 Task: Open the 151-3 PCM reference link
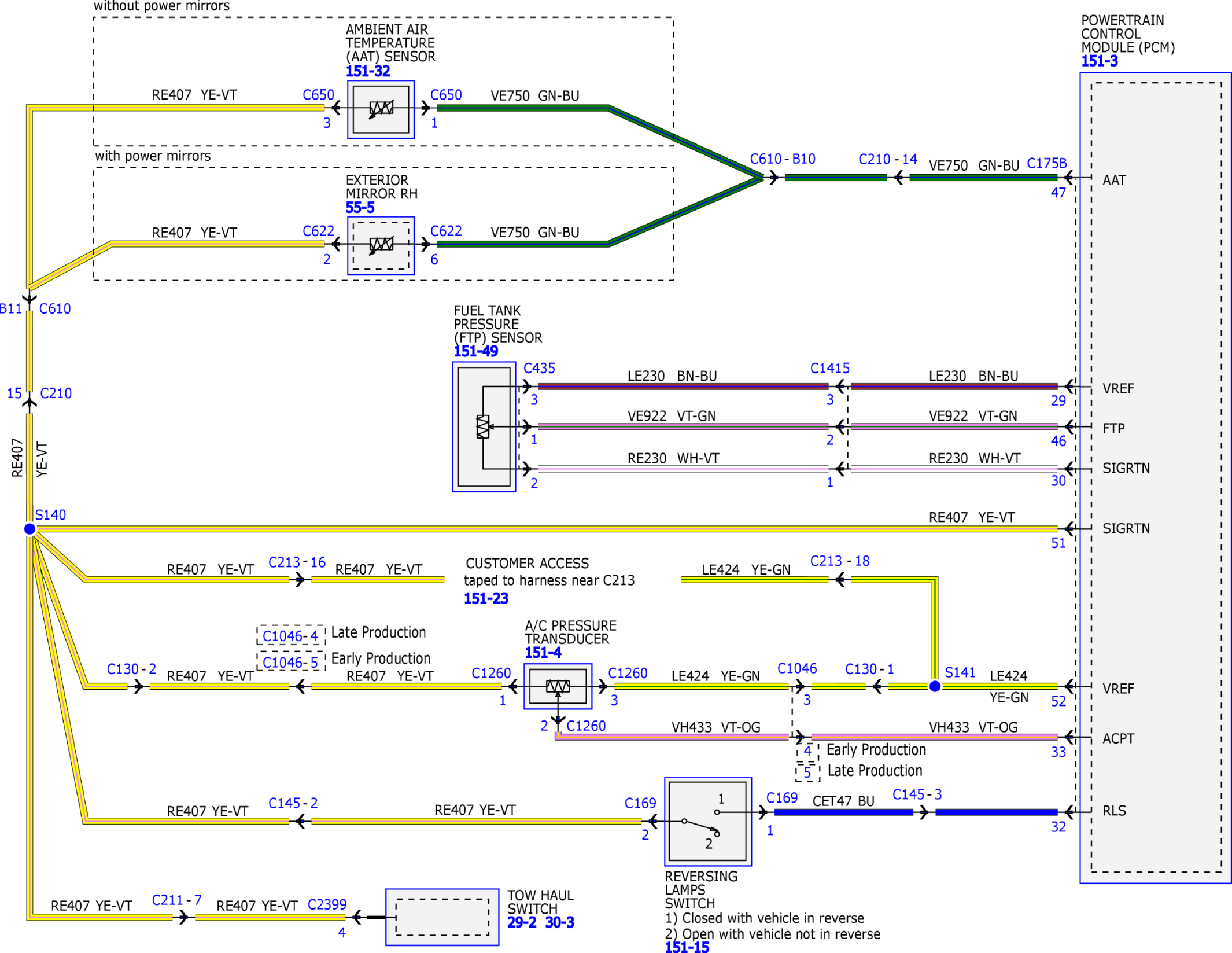click(1100, 61)
